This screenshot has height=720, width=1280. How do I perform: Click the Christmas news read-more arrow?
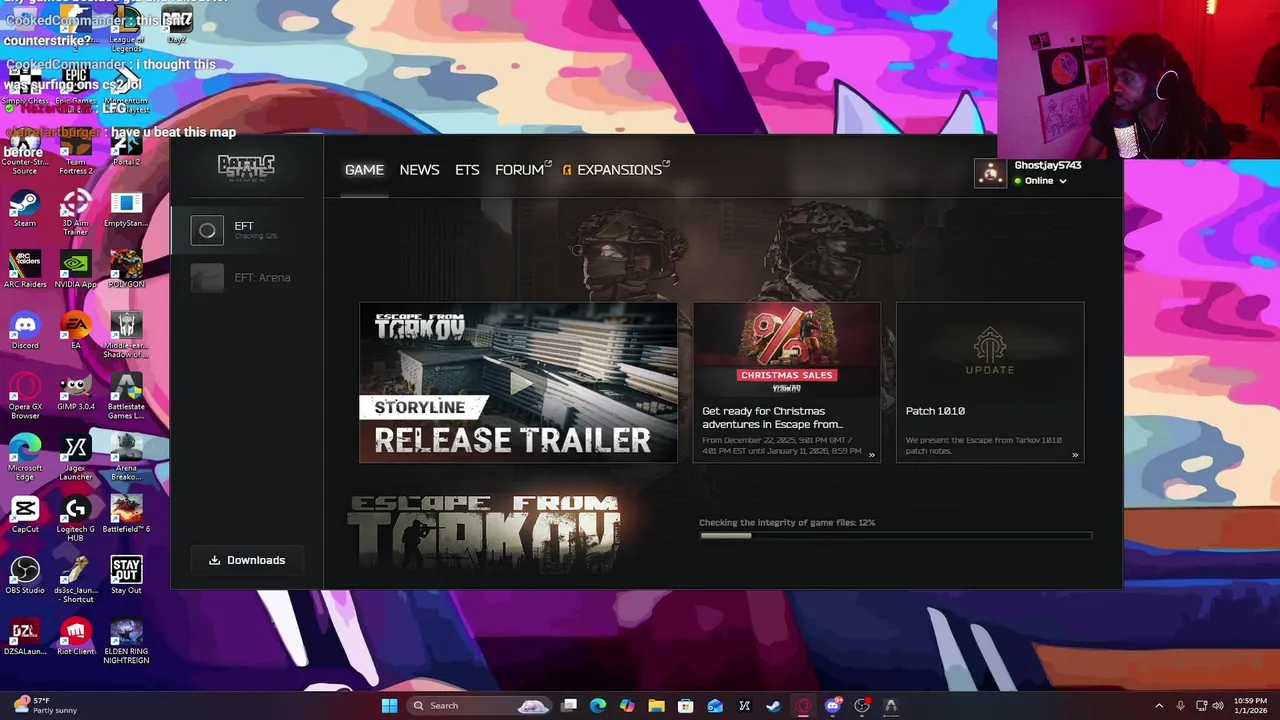click(x=871, y=455)
